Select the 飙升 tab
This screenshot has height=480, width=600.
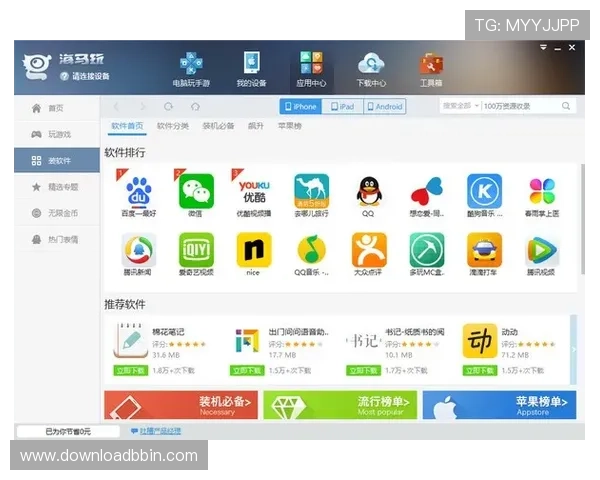(256, 126)
